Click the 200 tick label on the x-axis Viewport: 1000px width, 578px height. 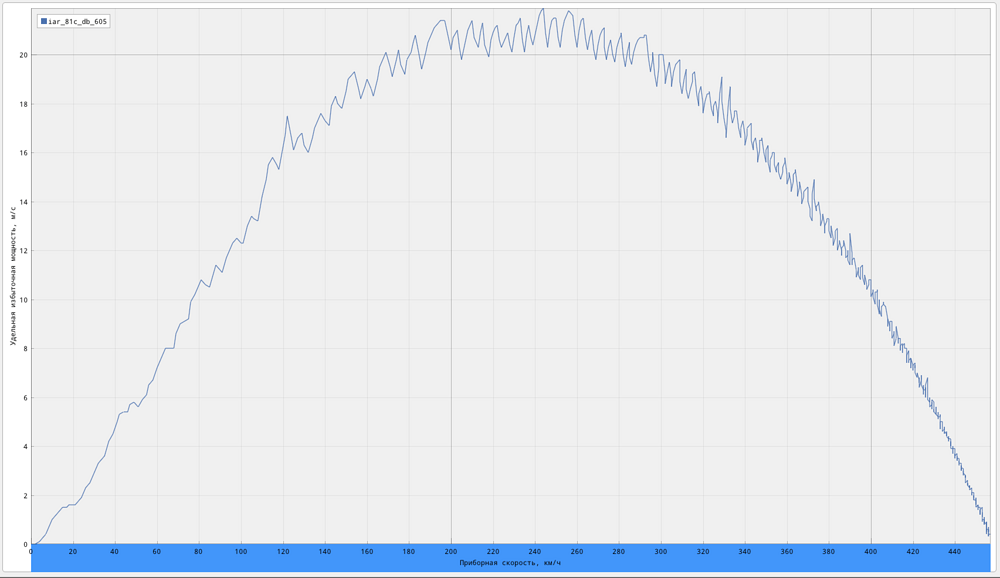[x=451, y=551]
